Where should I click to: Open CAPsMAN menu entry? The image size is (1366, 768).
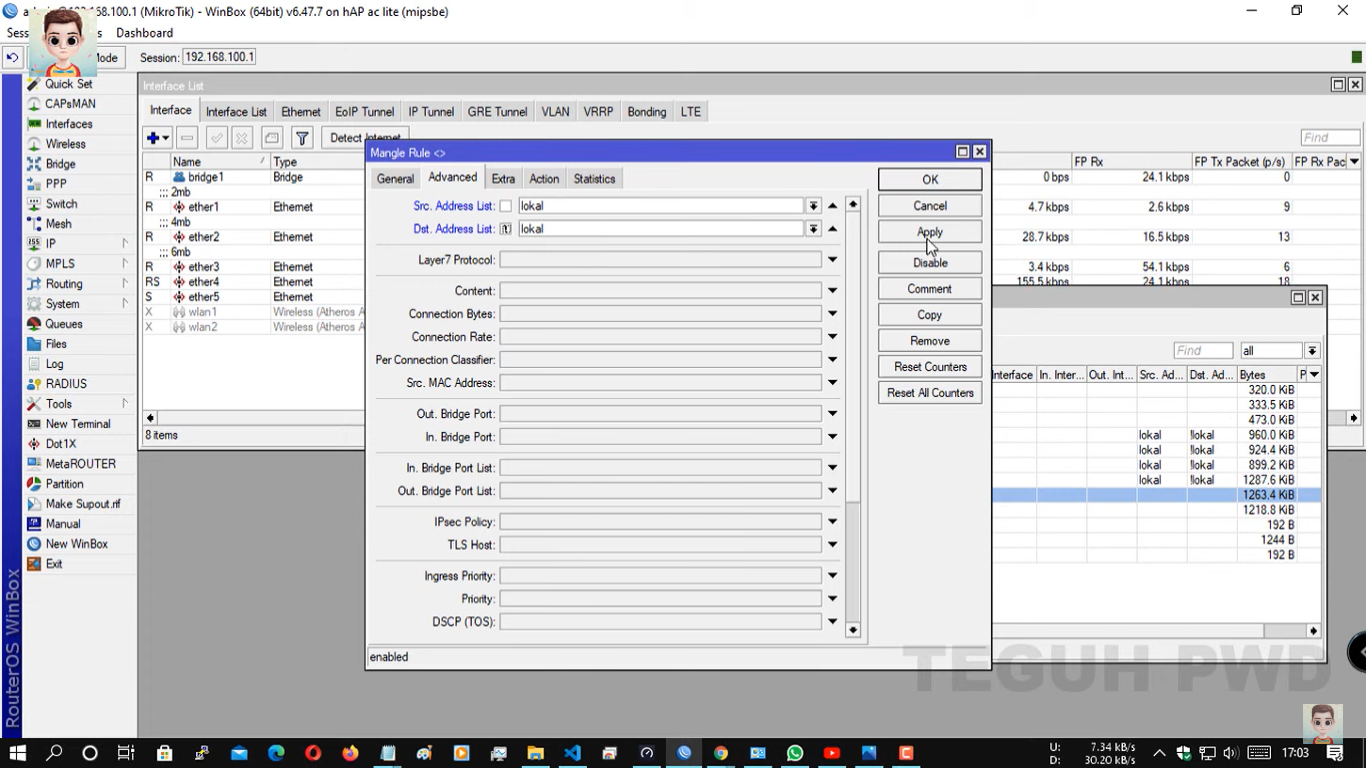(x=70, y=104)
